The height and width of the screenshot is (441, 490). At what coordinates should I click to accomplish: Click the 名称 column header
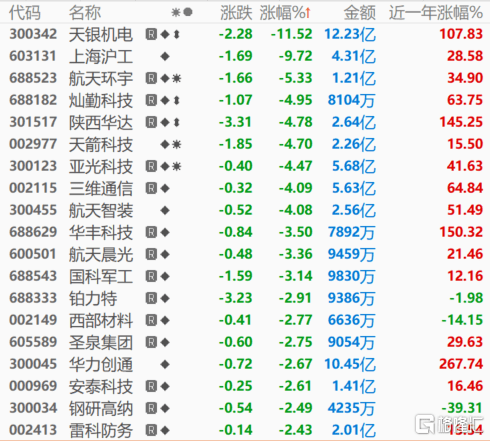coord(85,13)
